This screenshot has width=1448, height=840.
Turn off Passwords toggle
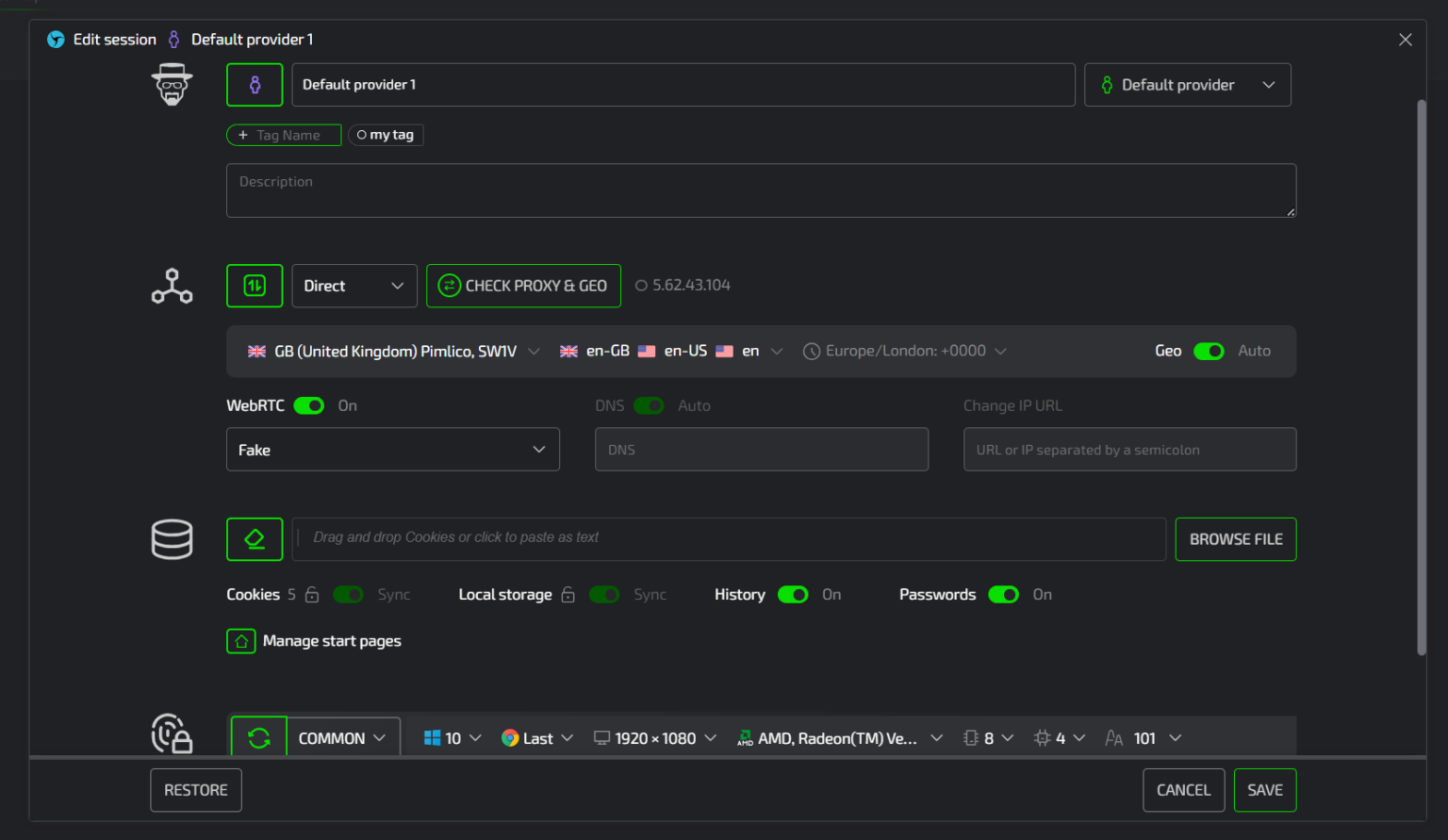[x=1003, y=594]
